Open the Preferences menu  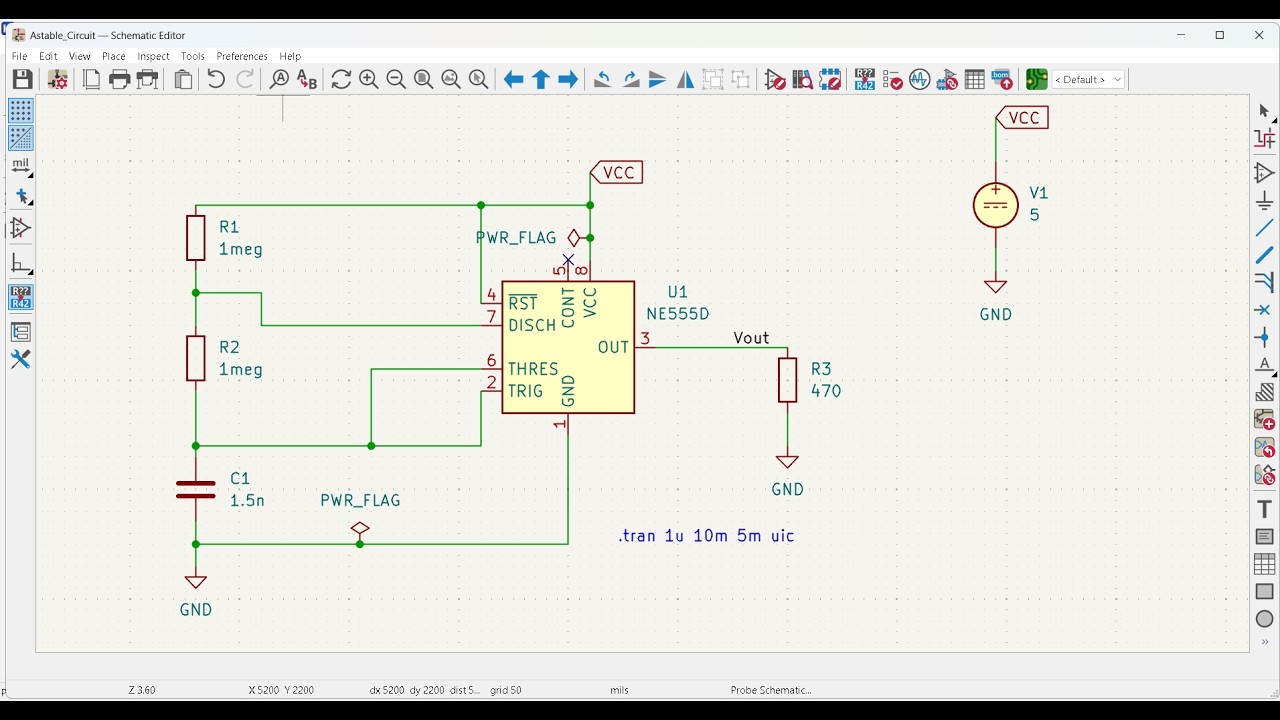point(242,56)
